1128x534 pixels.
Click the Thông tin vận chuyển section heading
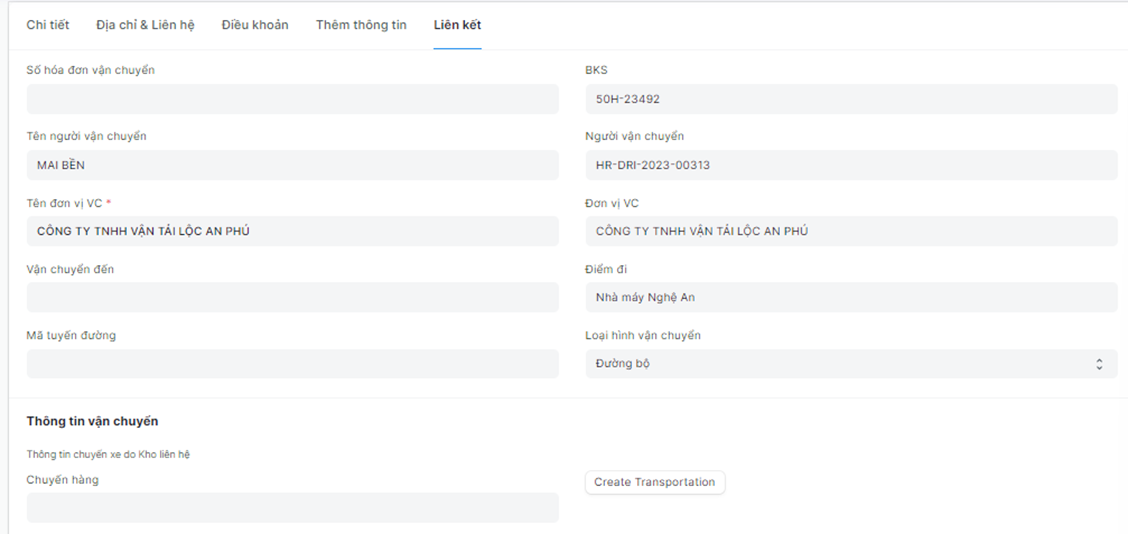pos(92,421)
